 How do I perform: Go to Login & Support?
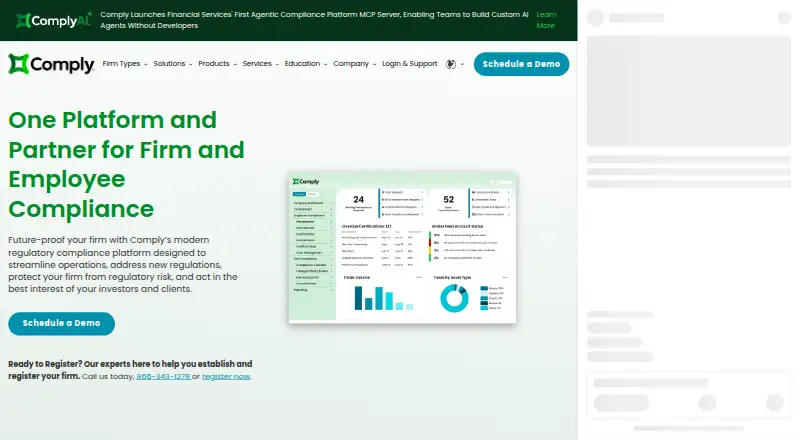410,64
